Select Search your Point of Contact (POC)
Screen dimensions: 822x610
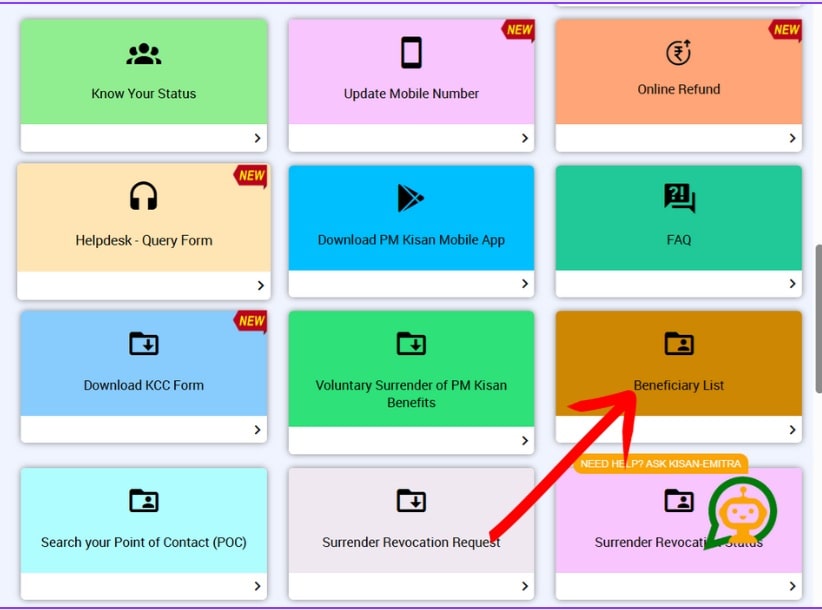[x=144, y=542]
